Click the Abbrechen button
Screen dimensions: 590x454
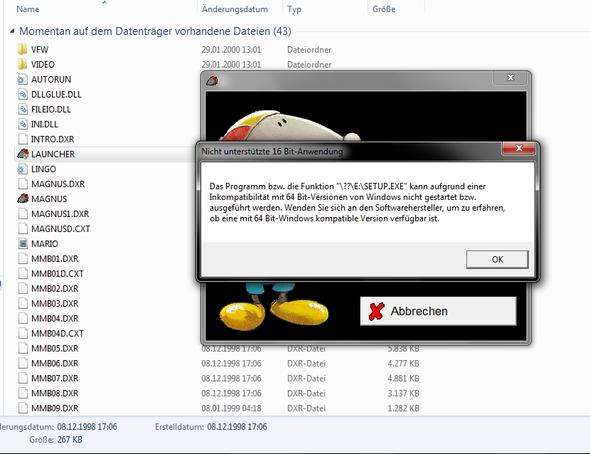click(438, 311)
